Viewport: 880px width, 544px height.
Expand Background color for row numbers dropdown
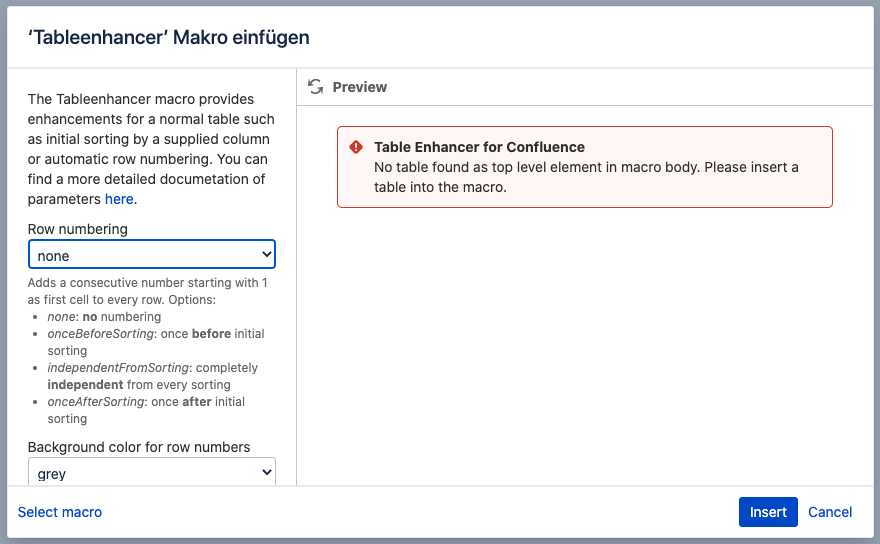[x=151, y=473]
